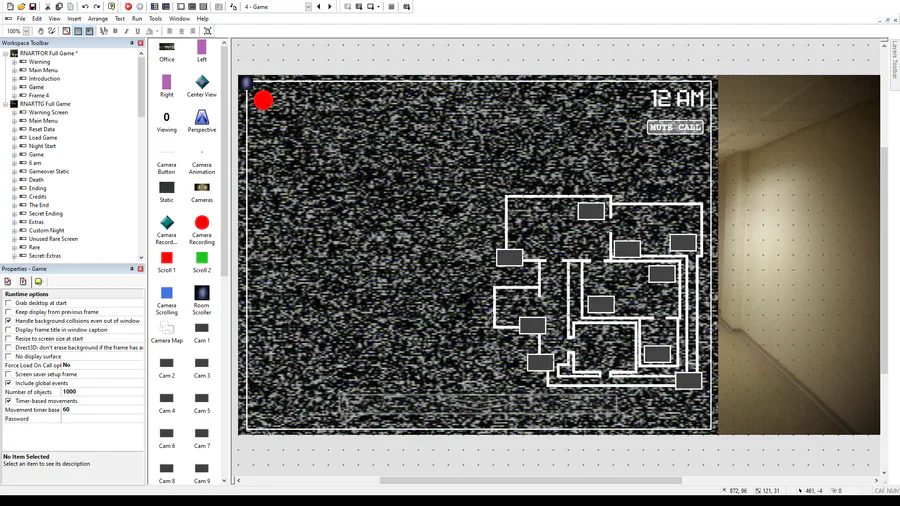
Task: Click the Redo arrow icon
Action: [96, 6]
